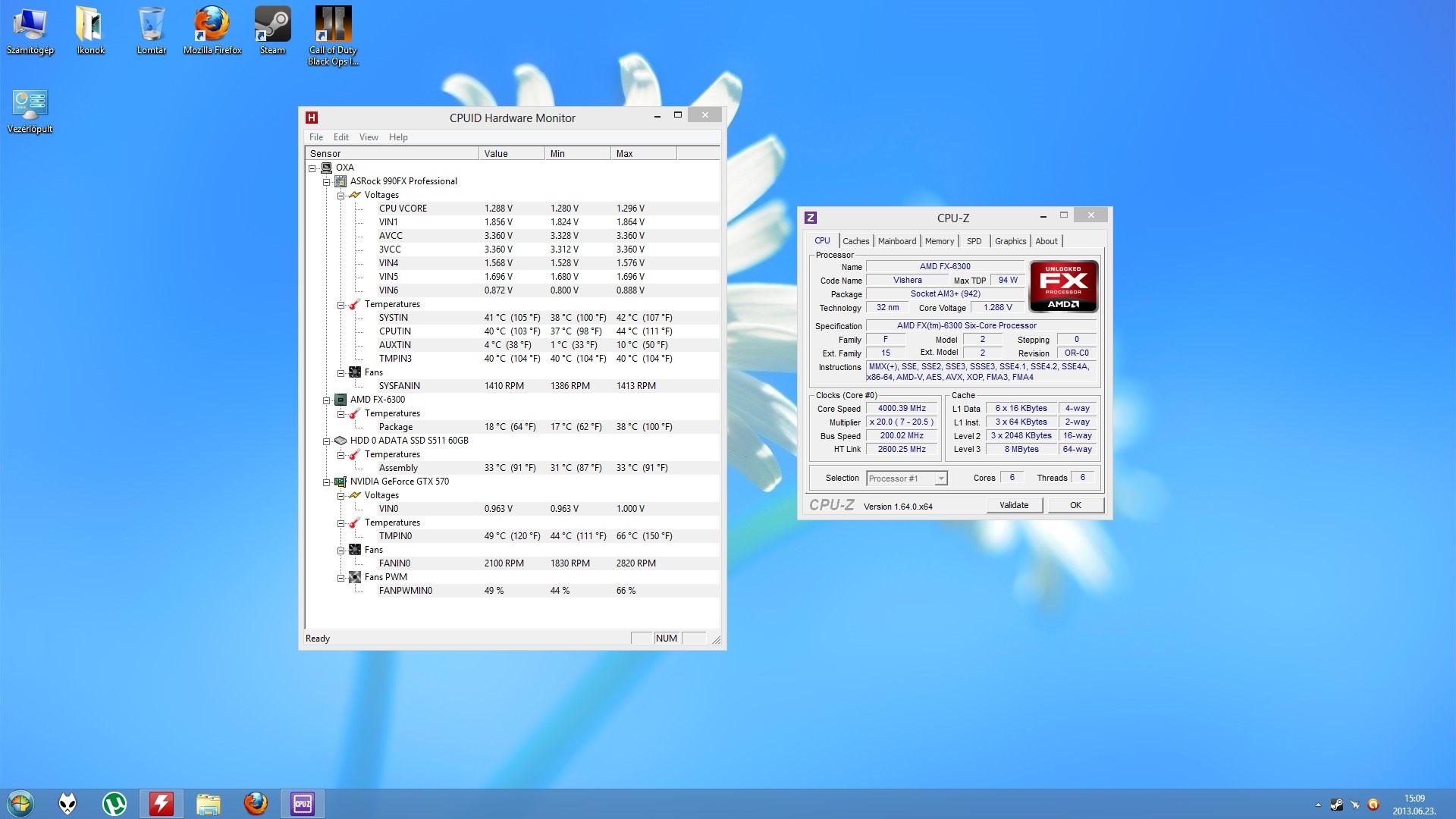Open the Help menu in HWMonitor
The width and height of the screenshot is (1456, 819).
[398, 137]
